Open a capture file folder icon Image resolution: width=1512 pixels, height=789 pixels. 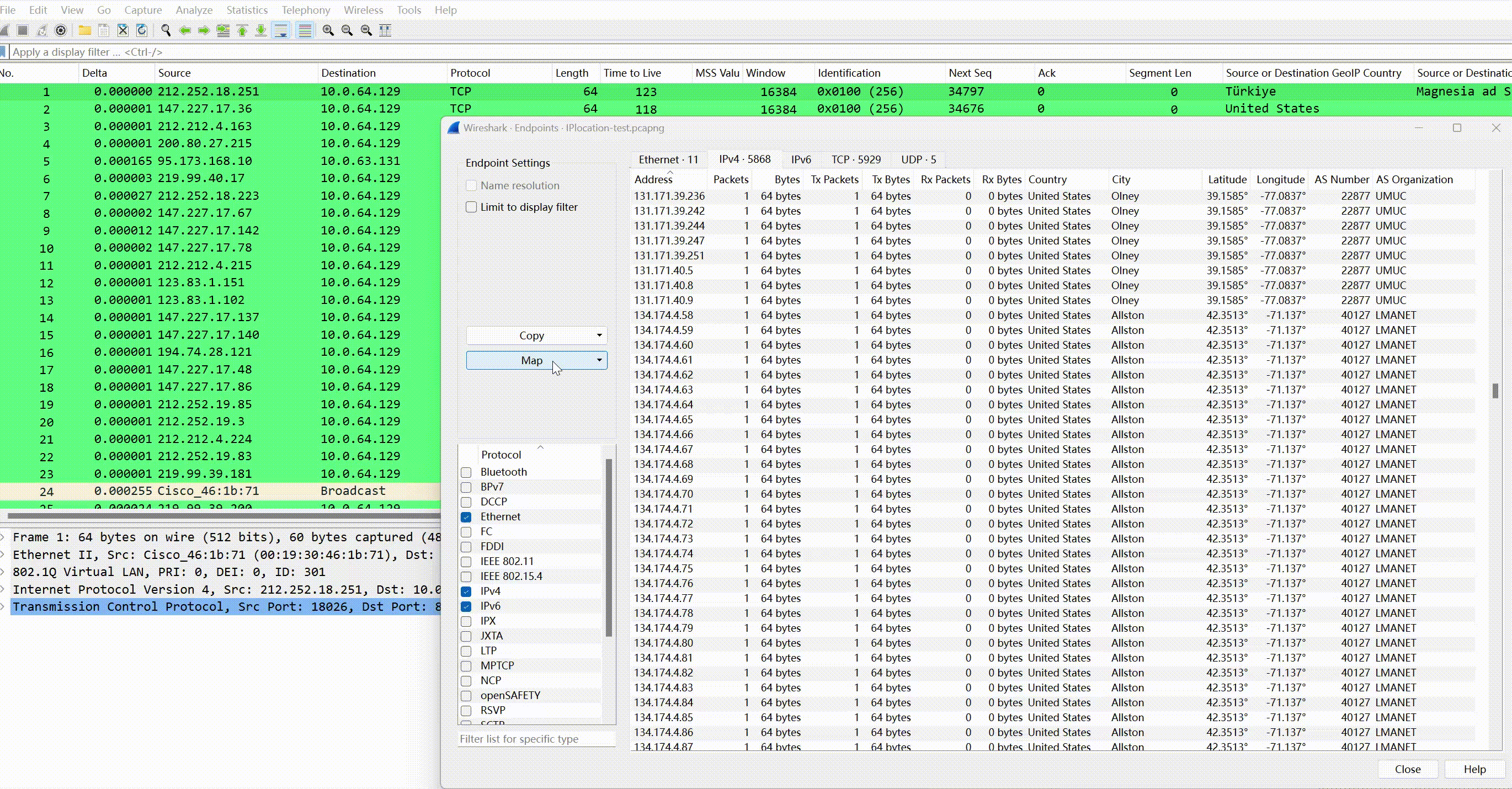[x=85, y=30]
